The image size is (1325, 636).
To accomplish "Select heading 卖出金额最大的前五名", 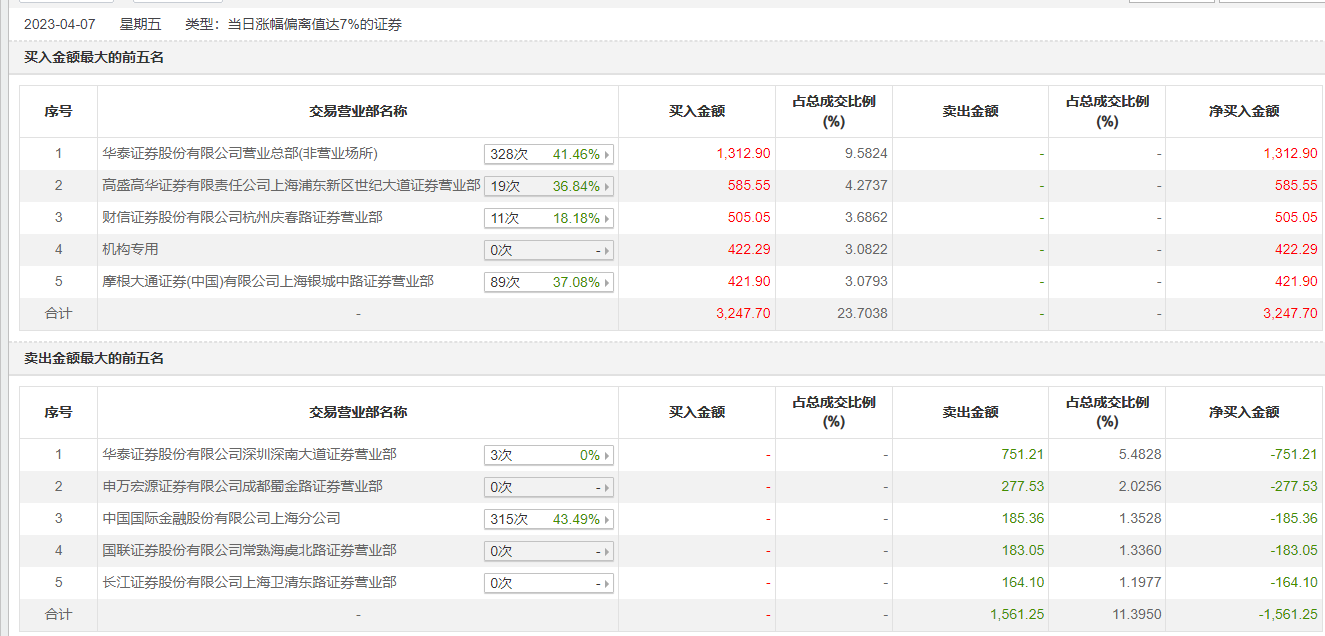I will 94,358.
